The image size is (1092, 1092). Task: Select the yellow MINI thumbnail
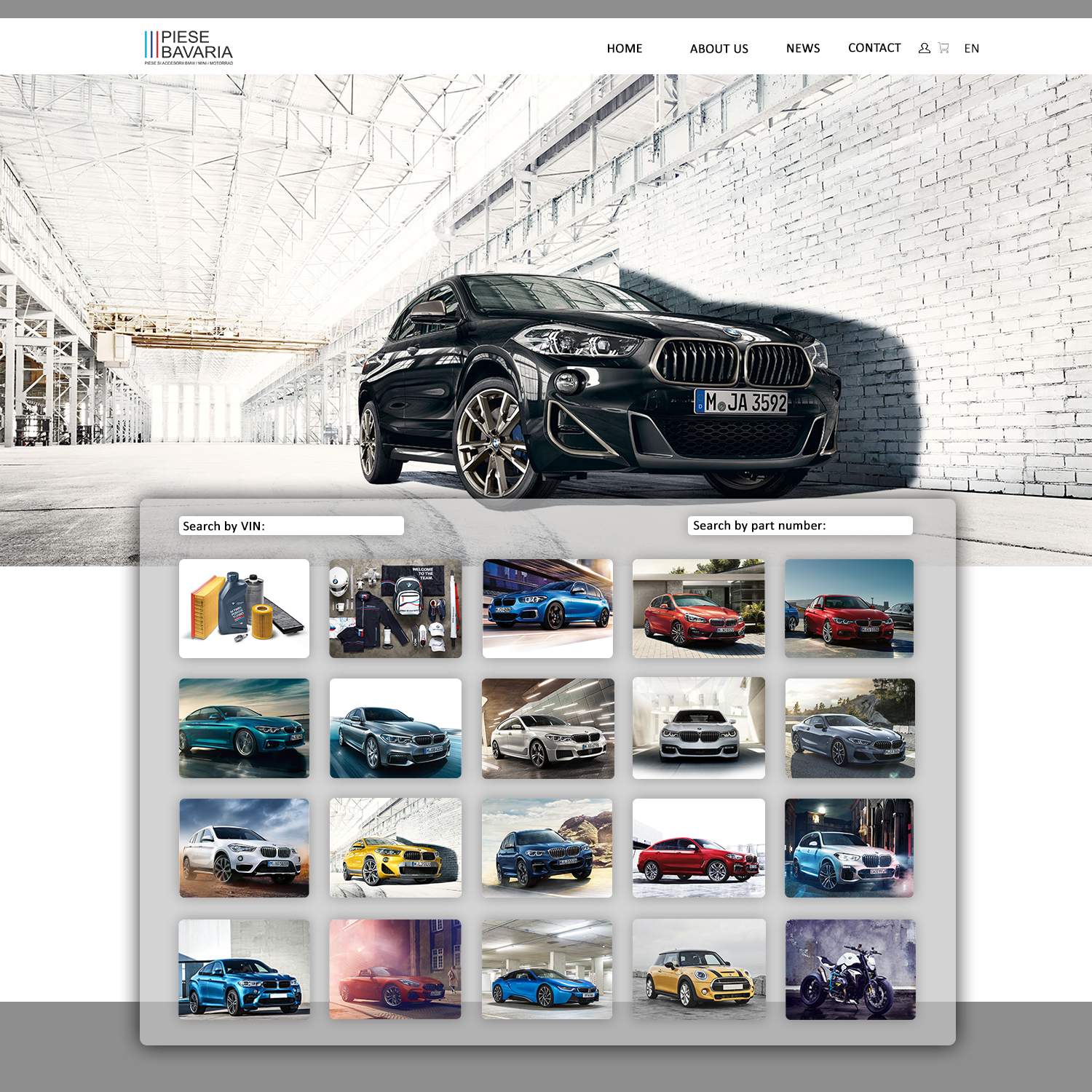tap(699, 969)
